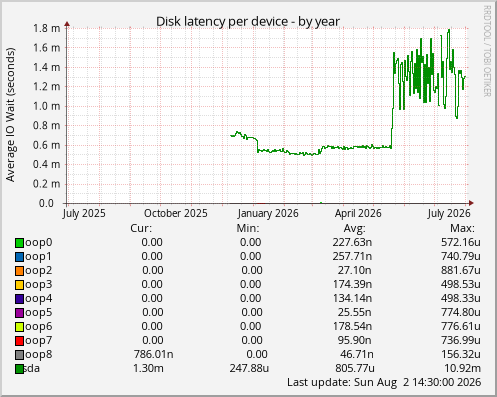Click the oop2 orange legend swatch
The height and width of the screenshot is (397, 497).
pyautogui.click(x=19, y=271)
